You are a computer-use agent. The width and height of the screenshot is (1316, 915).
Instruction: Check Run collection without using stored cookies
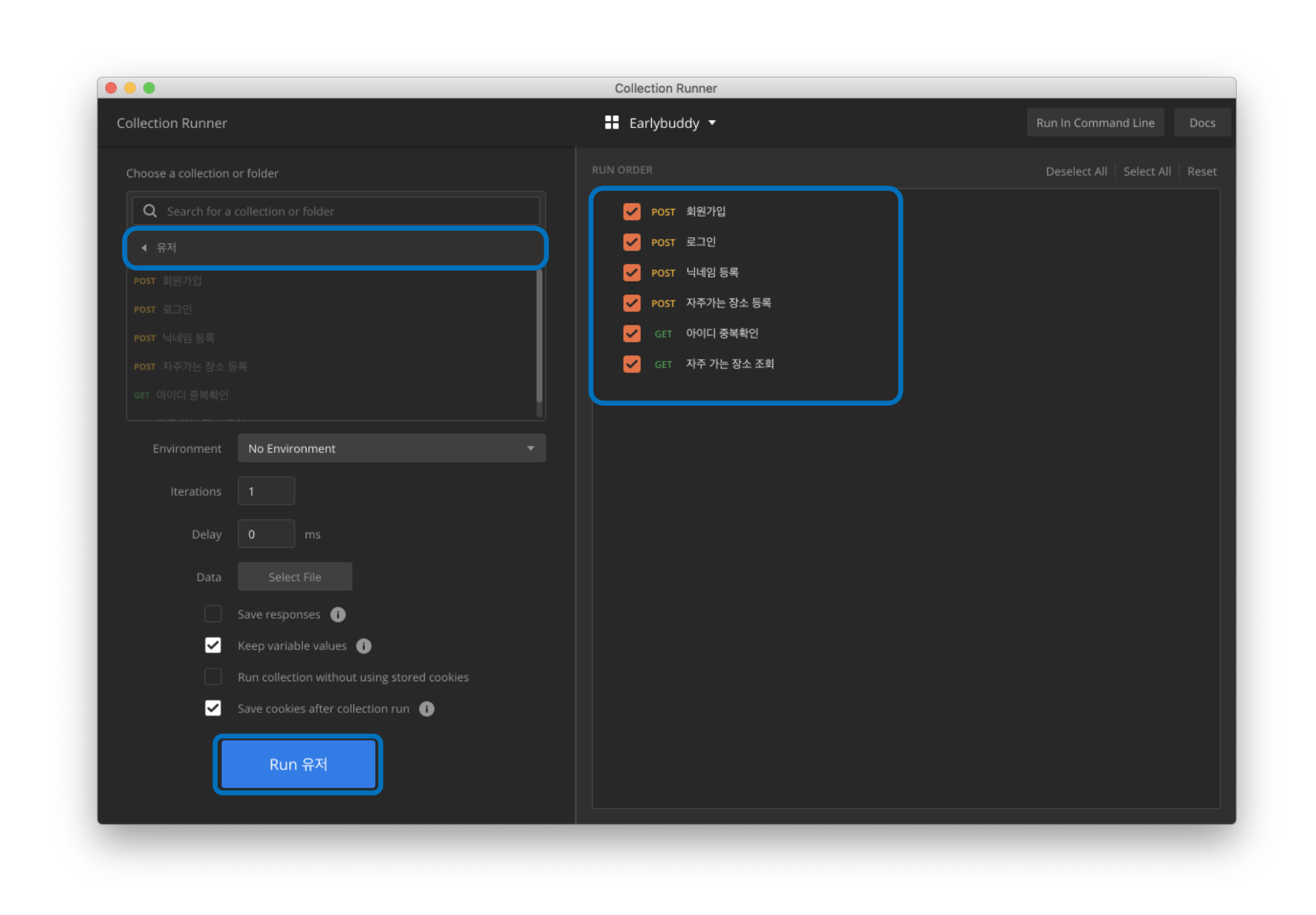pos(213,676)
